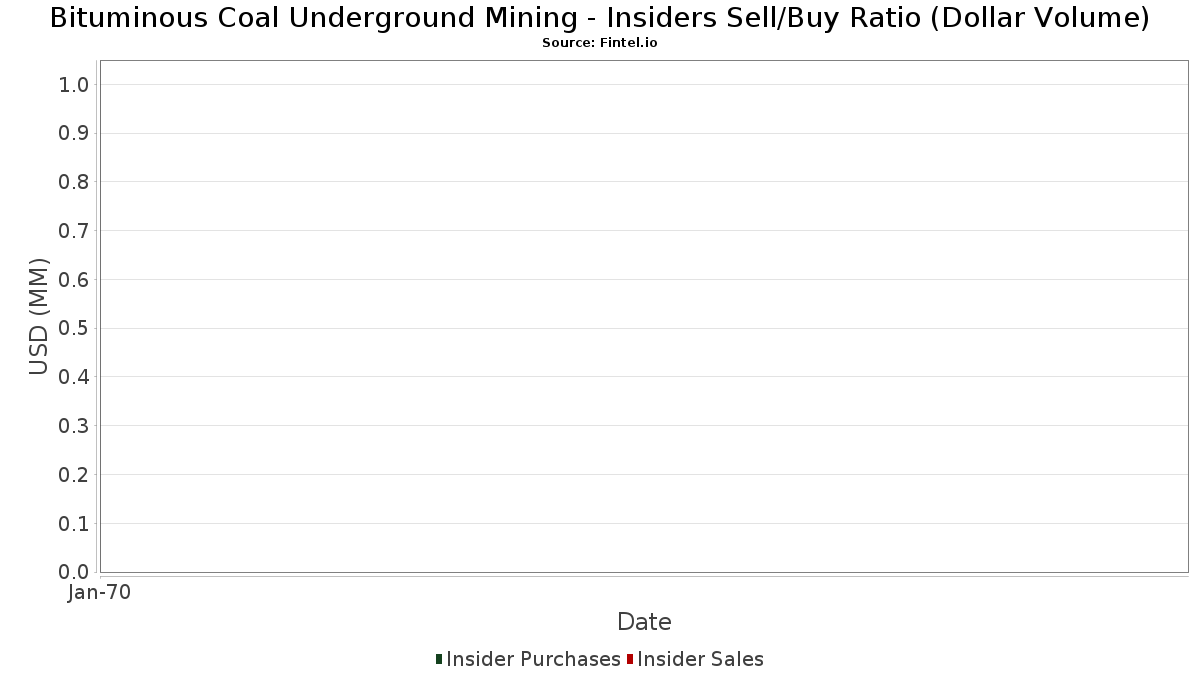Viewport: 1200px width, 675px height.
Task: Toggle the Insider Purchases legend label
Action: pyautogui.click(x=533, y=659)
